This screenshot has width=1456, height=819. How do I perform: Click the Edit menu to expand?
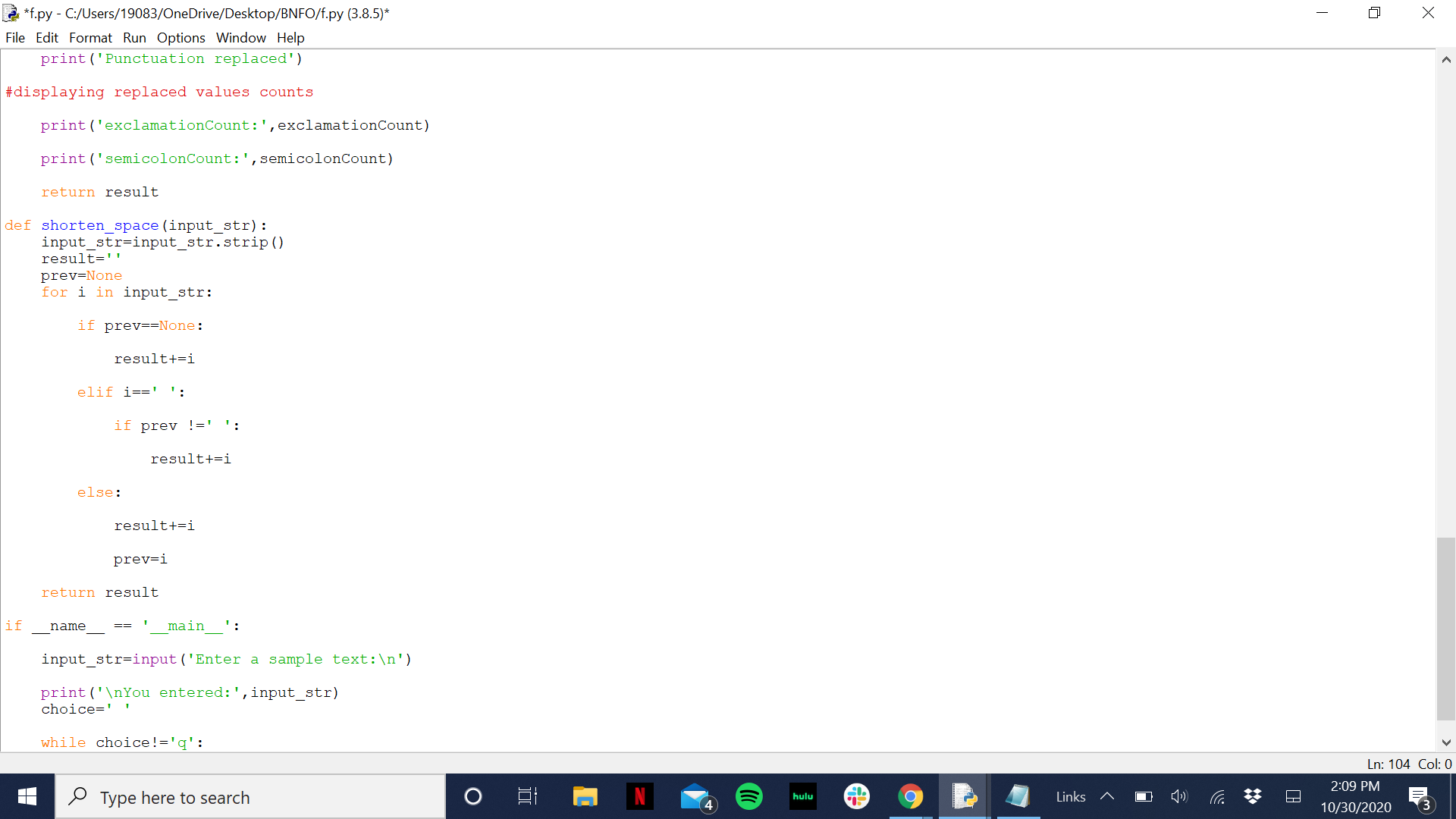click(47, 38)
